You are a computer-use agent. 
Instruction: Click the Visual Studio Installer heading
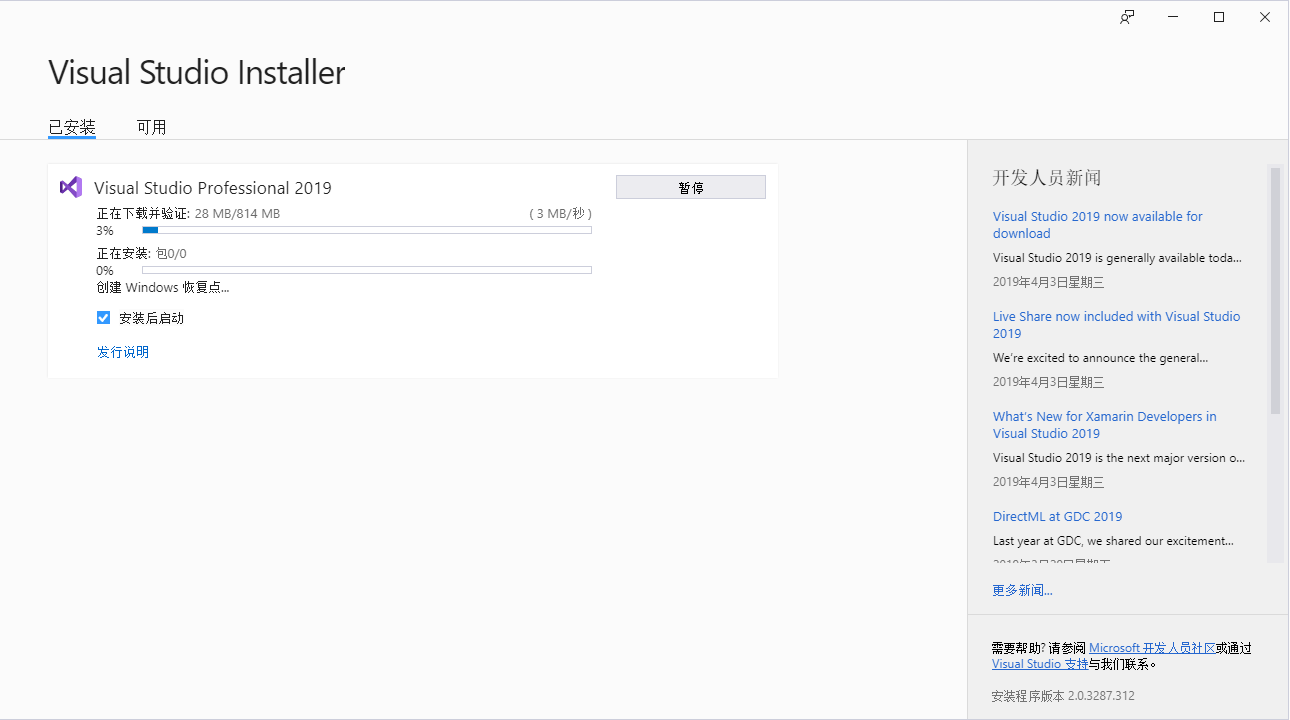coord(197,72)
